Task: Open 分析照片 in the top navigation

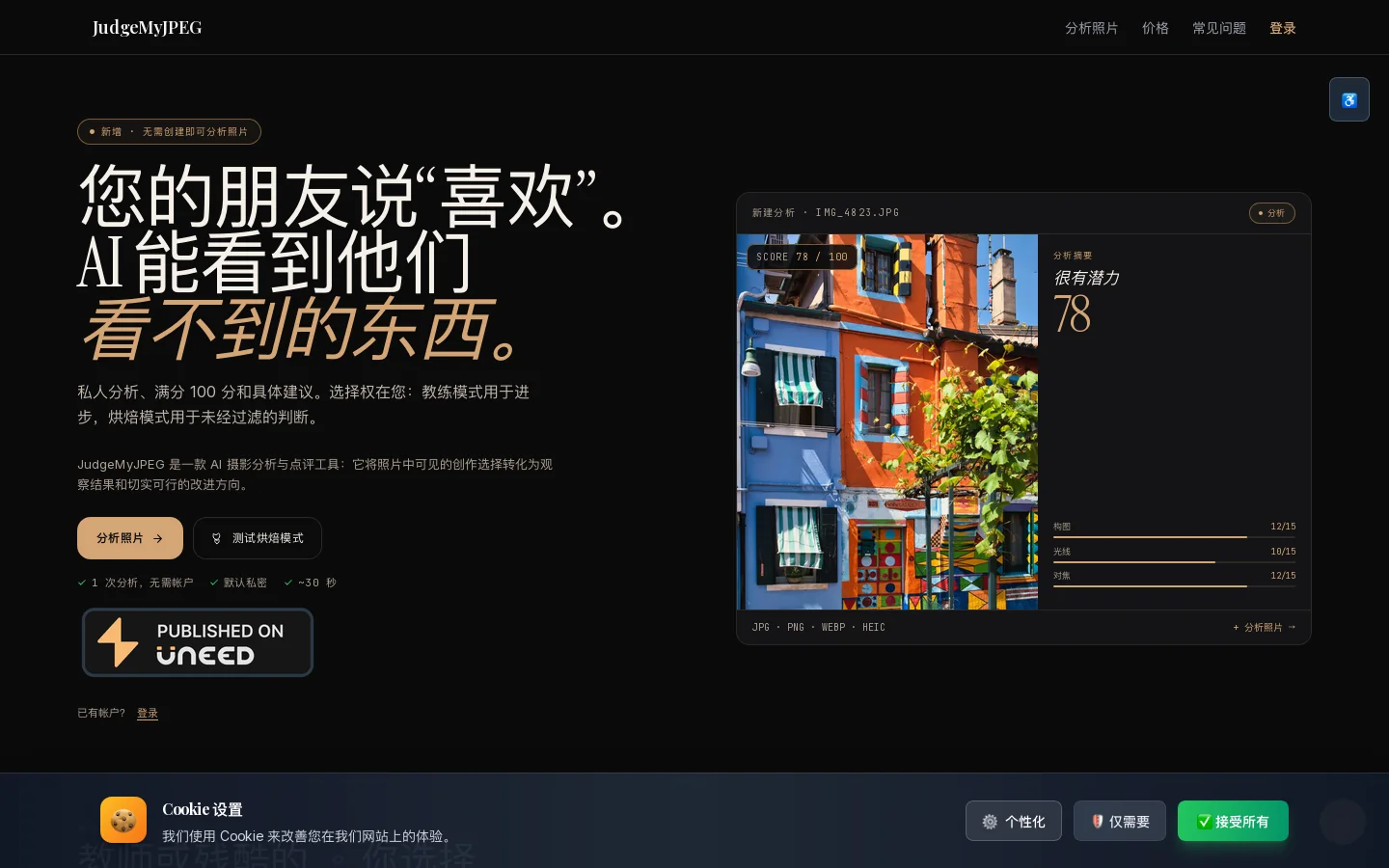Action: pos(1091,28)
